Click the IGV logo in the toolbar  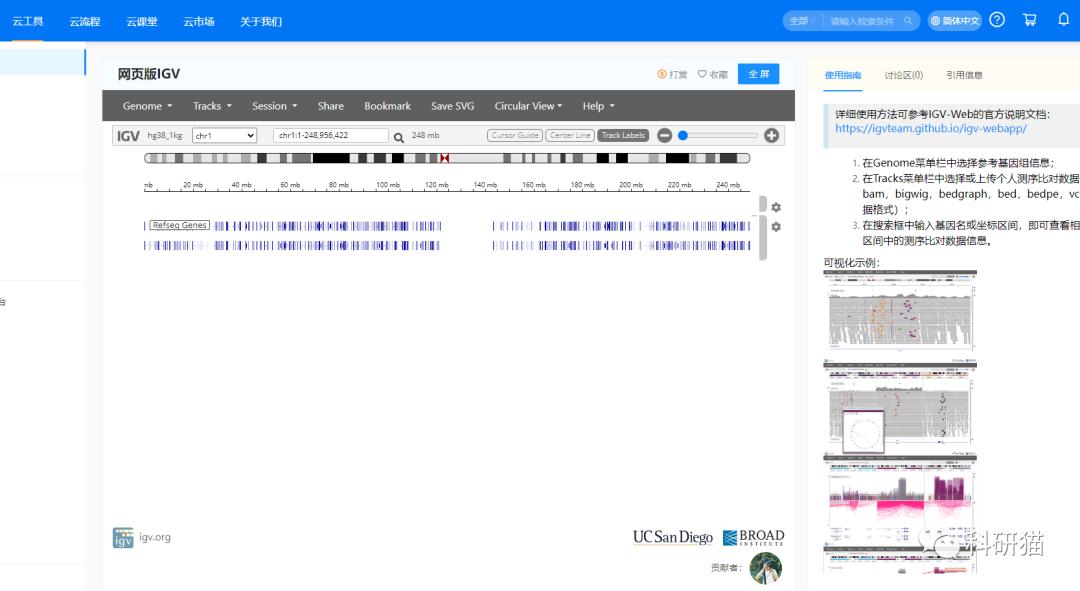pyautogui.click(x=127, y=135)
